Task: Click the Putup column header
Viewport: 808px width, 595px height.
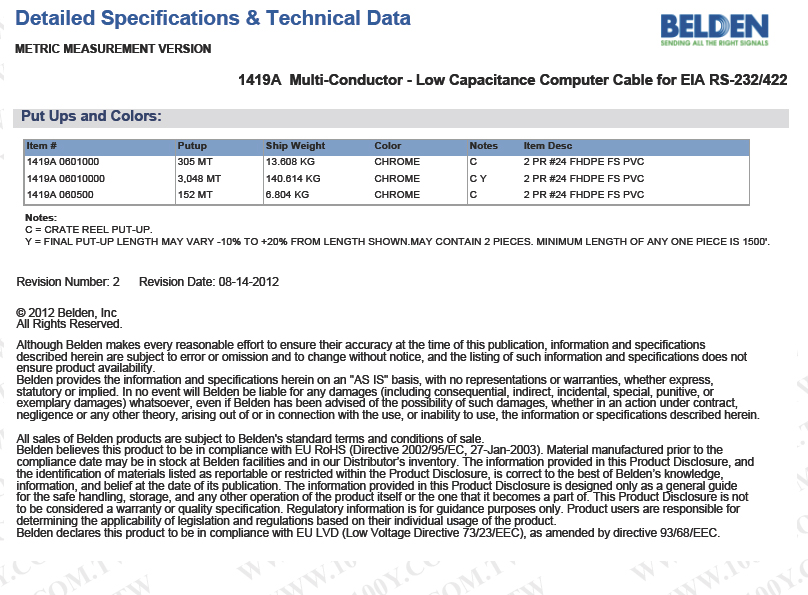Action: pyautogui.click(x=192, y=146)
